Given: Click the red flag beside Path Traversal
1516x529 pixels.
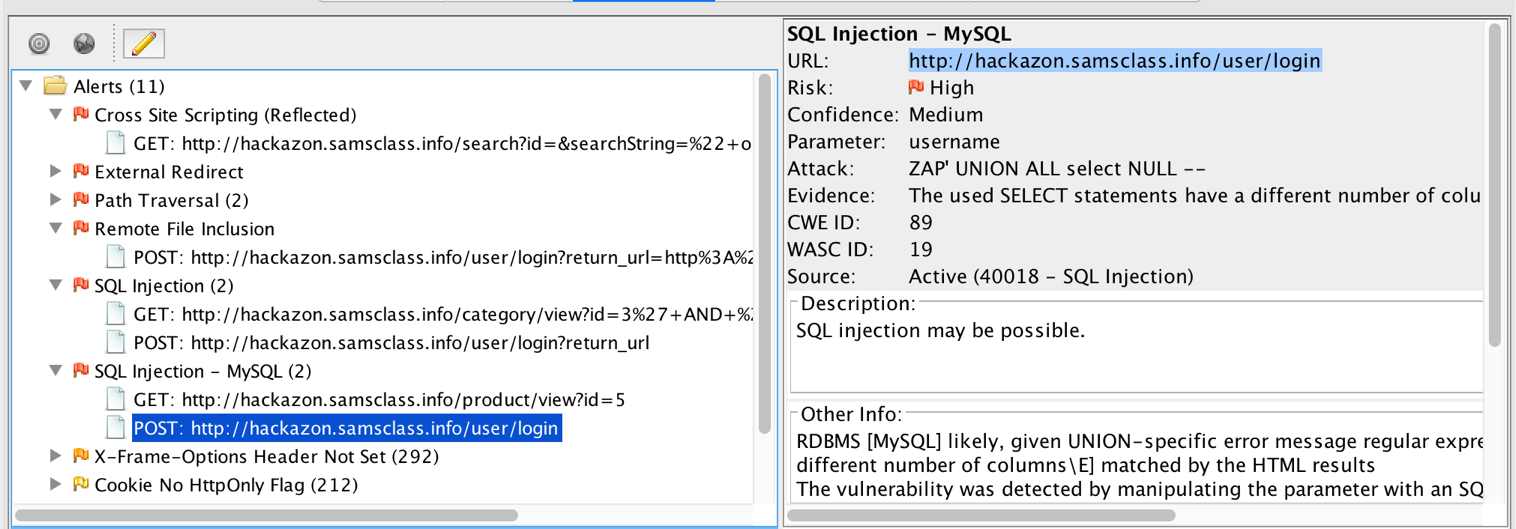Looking at the screenshot, I should (81, 200).
